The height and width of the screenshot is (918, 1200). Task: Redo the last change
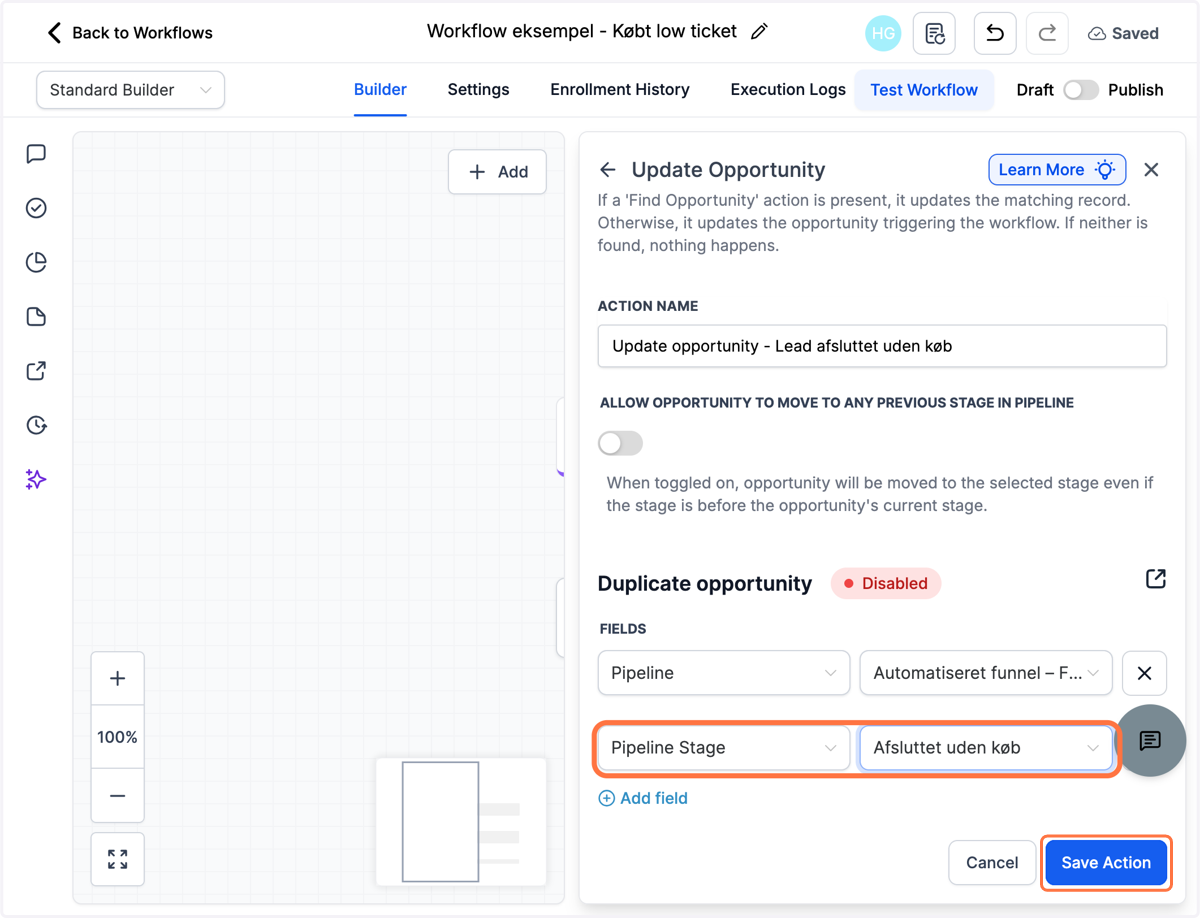click(x=1047, y=33)
